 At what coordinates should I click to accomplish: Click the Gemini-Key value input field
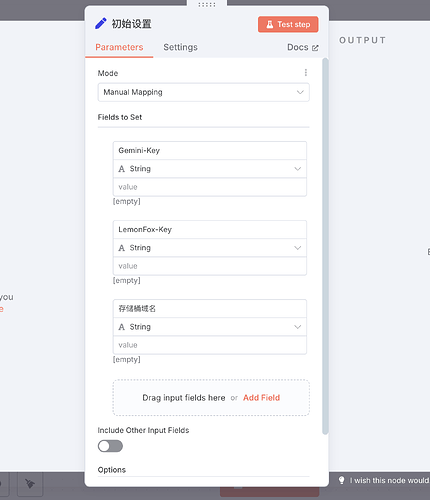pyautogui.click(x=210, y=187)
